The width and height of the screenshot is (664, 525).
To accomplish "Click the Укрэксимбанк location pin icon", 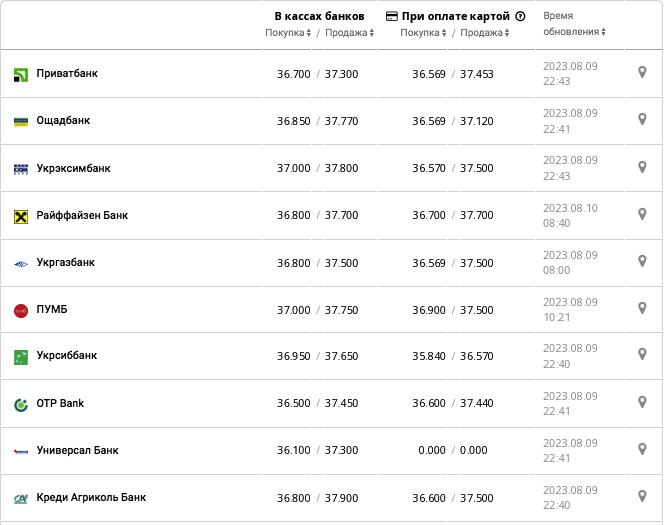I will coord(642,167).
